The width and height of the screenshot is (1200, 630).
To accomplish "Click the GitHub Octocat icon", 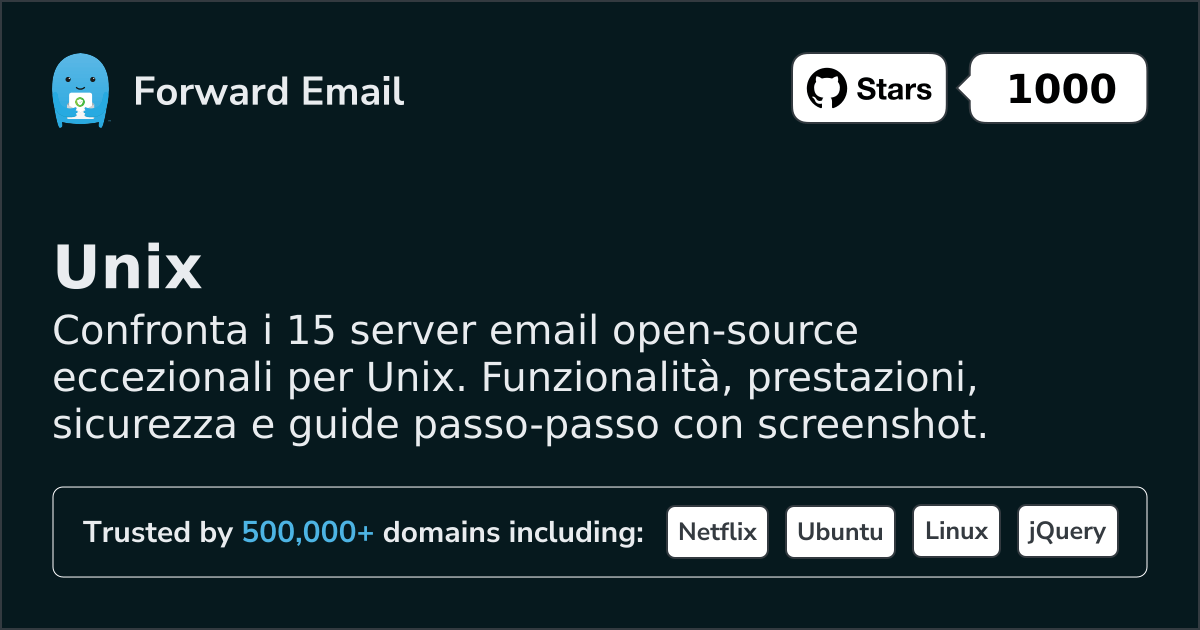I will click(826, 89).
